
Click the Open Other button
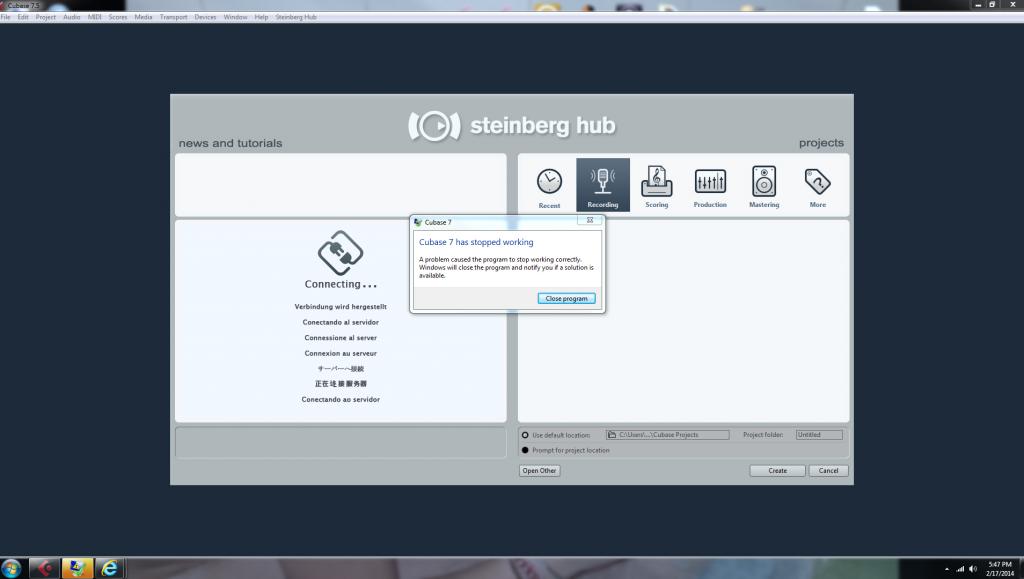tap(539, 471)
